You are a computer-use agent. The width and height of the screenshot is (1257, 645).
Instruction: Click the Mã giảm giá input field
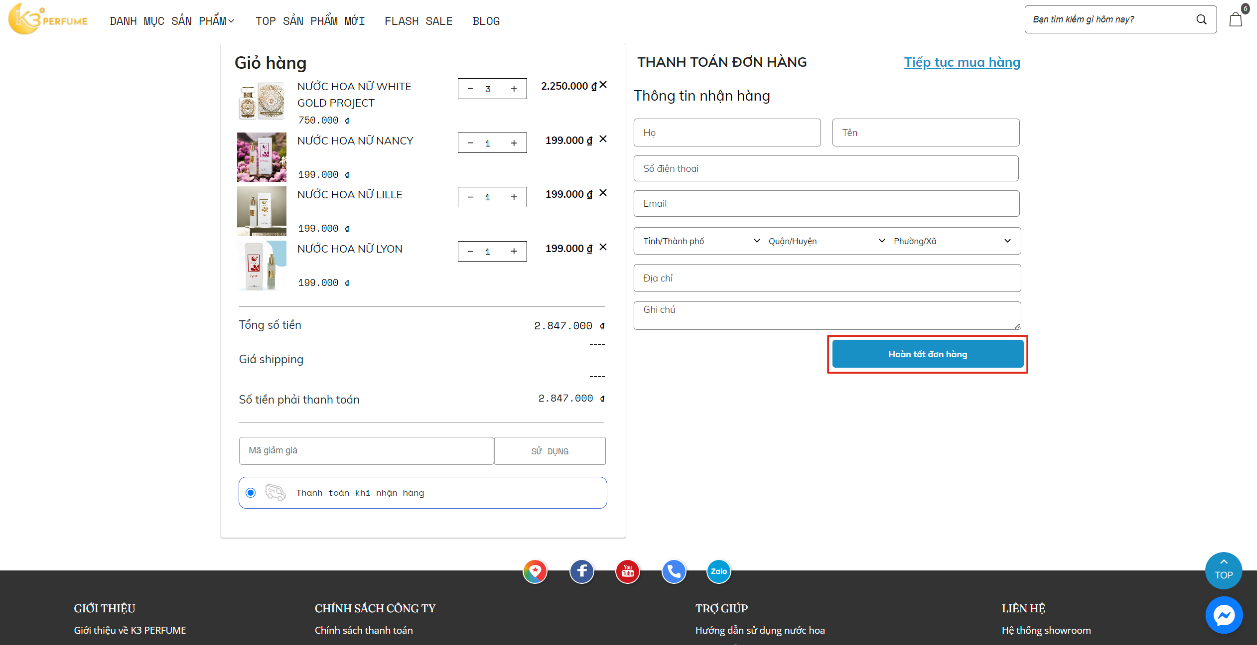coord(366,451)
